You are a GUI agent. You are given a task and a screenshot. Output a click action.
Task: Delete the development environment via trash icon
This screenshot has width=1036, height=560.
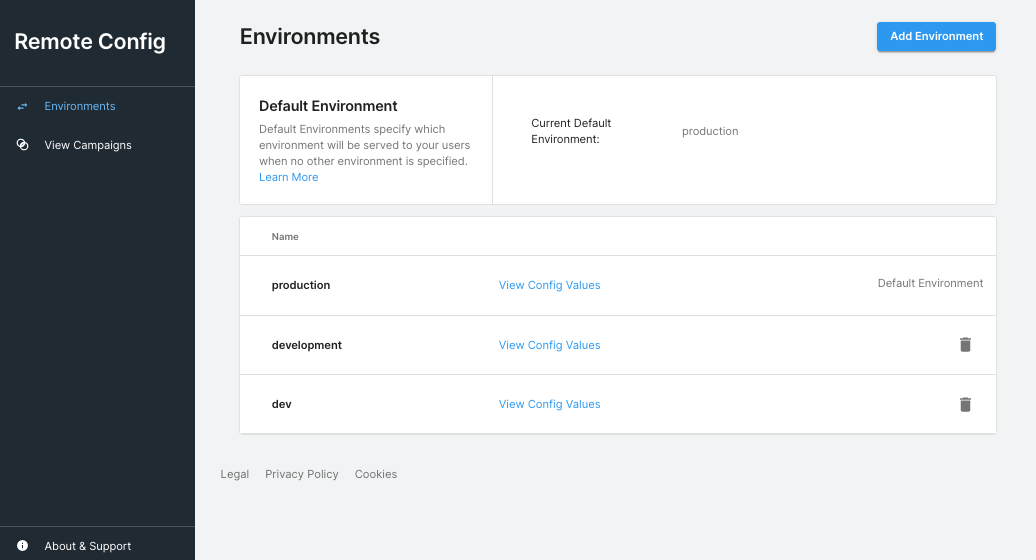965,345
